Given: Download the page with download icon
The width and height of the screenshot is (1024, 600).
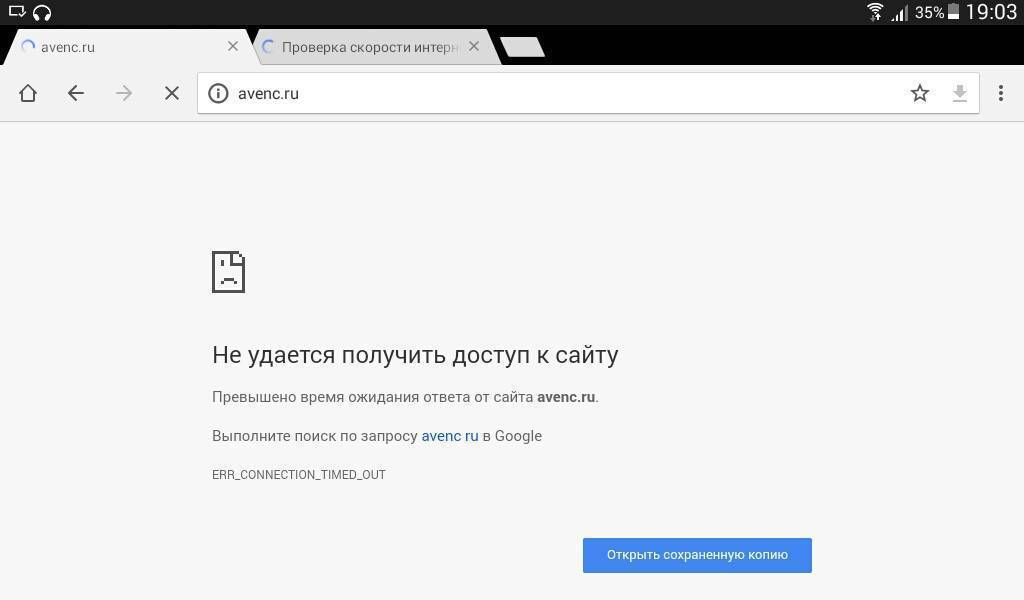Looking at the screenshot, I should click(x=959, y=93).
